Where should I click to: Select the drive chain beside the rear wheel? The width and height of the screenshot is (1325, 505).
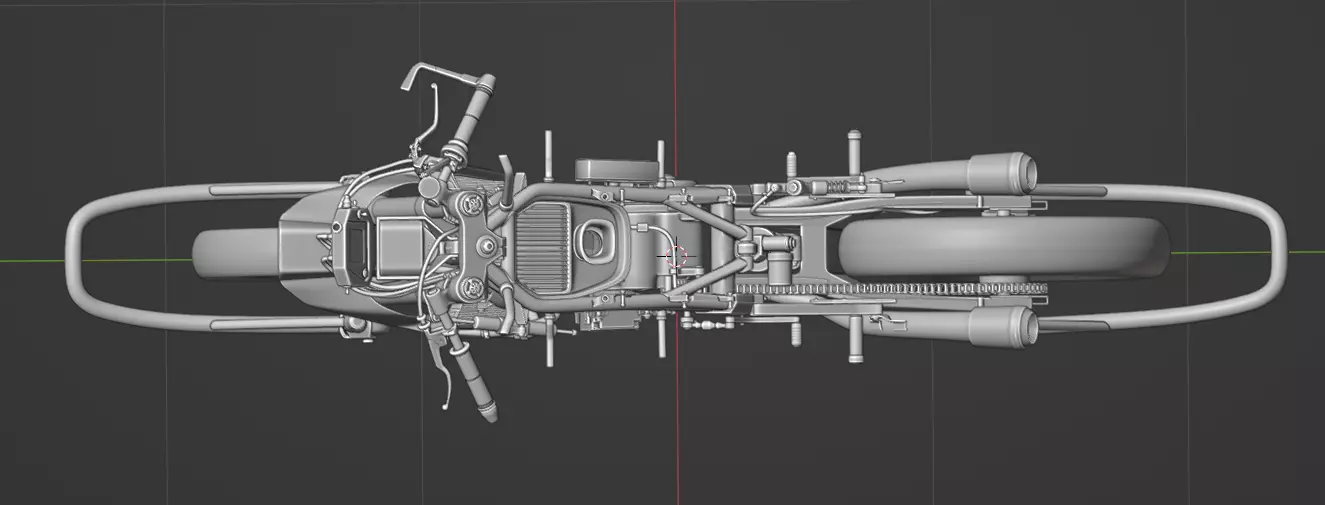pos(890,289)
